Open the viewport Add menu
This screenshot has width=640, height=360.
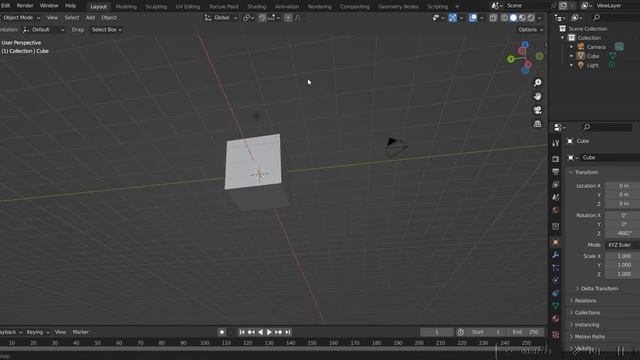tap(90, 18)
